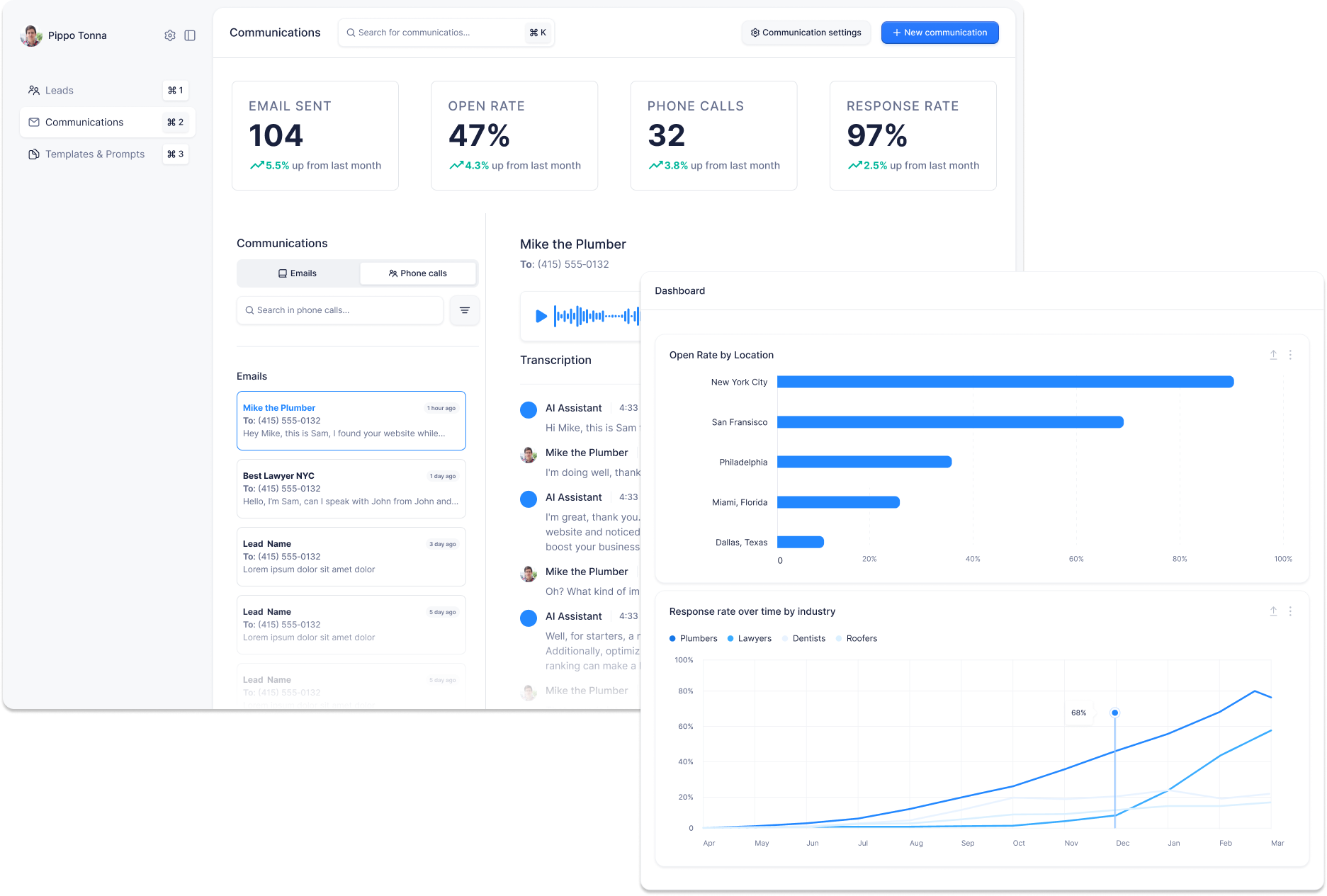Select the Mike the Plumber message card
Viewport: 1327px width, 896px height.
pyautogui.click(x=351, y=421)
